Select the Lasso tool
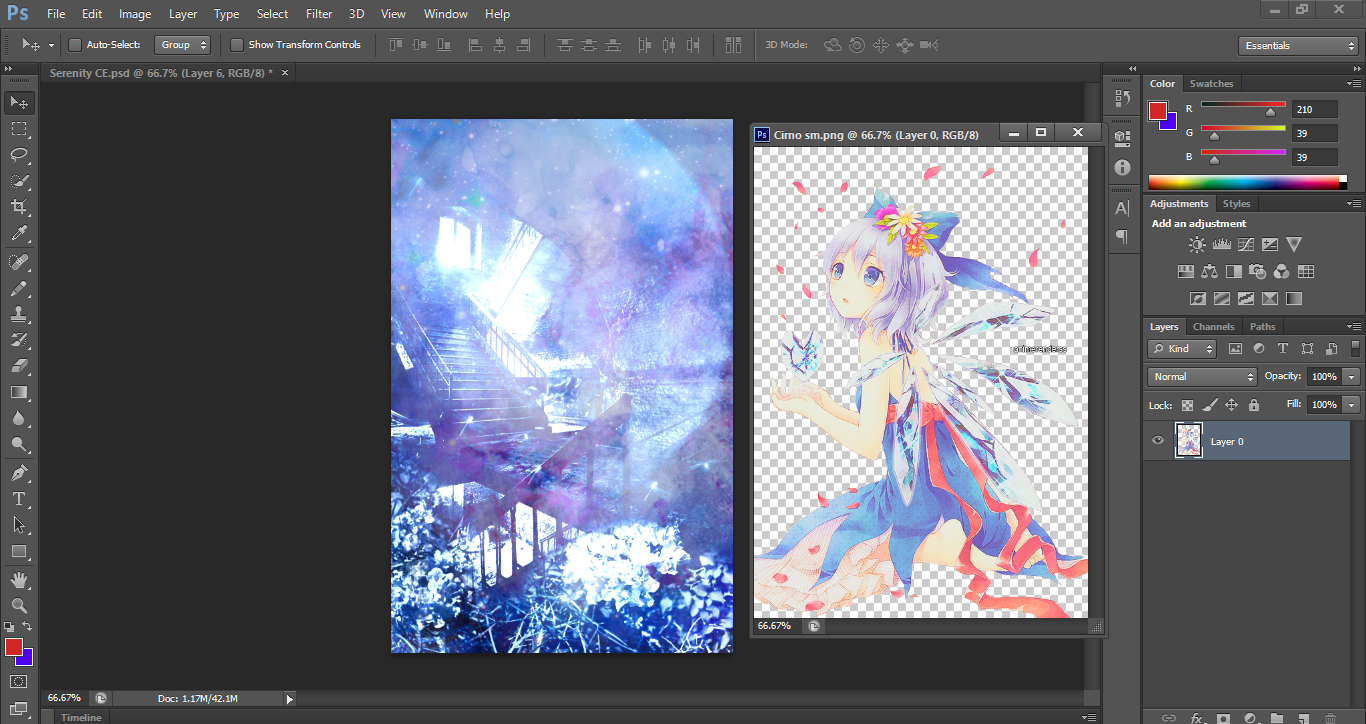The width and height of the screenshot is (1366, 724). tap(19, 155)
